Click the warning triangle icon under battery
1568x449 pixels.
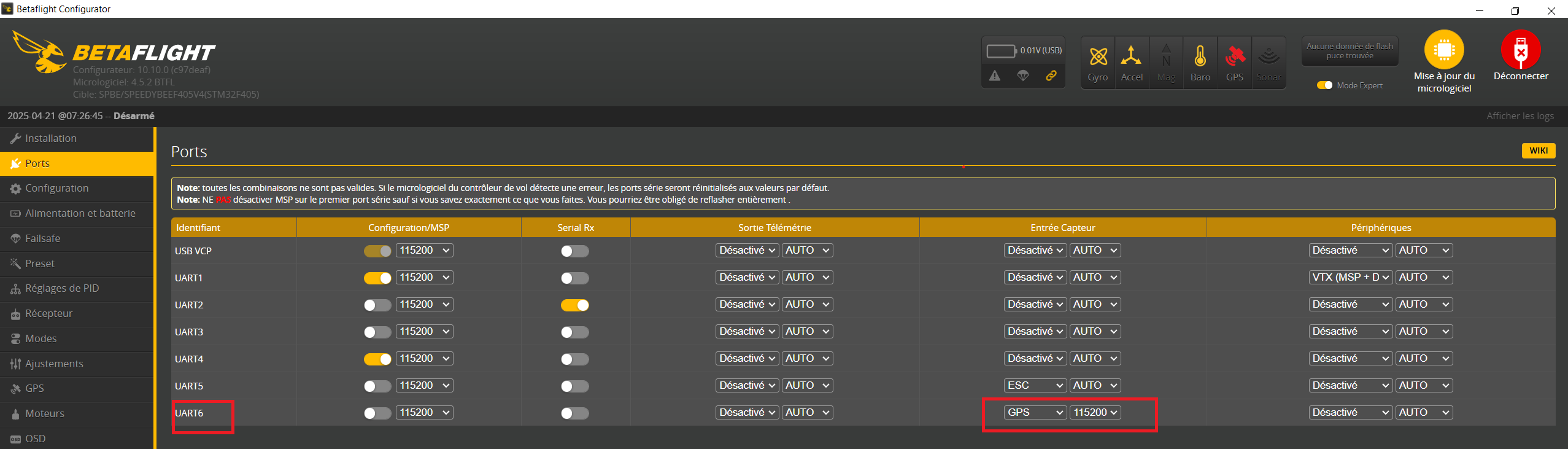[995, 76]
